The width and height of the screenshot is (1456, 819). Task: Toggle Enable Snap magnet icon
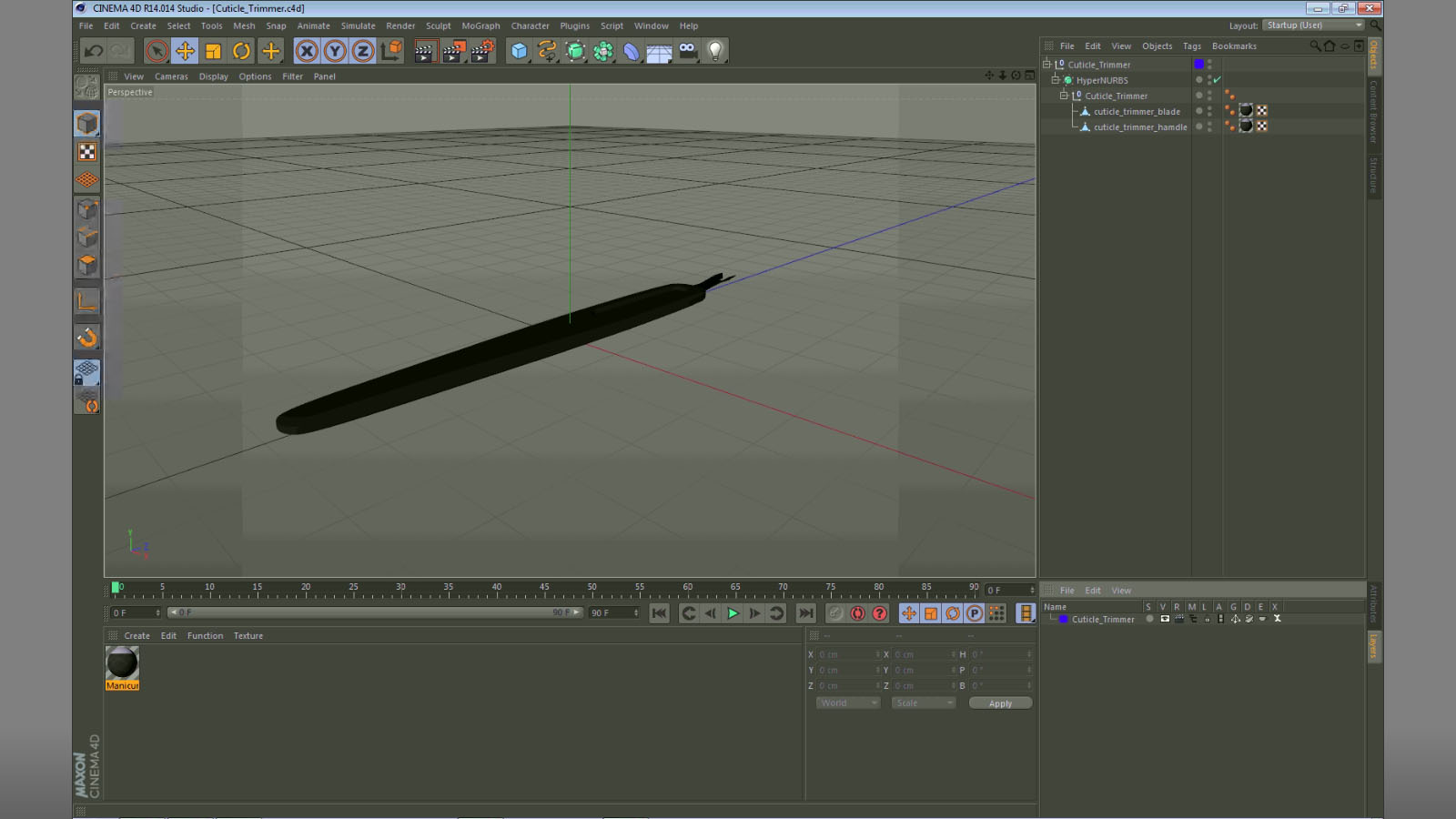point(87,338)
